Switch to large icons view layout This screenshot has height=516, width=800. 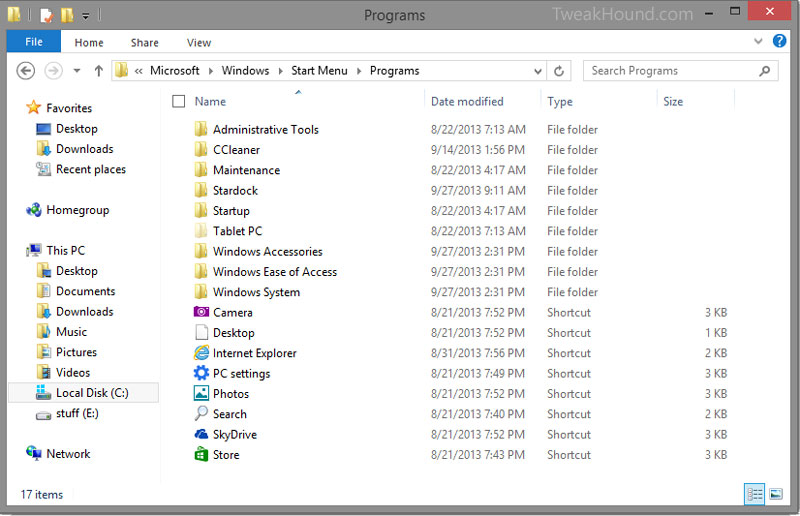(776, 494)
